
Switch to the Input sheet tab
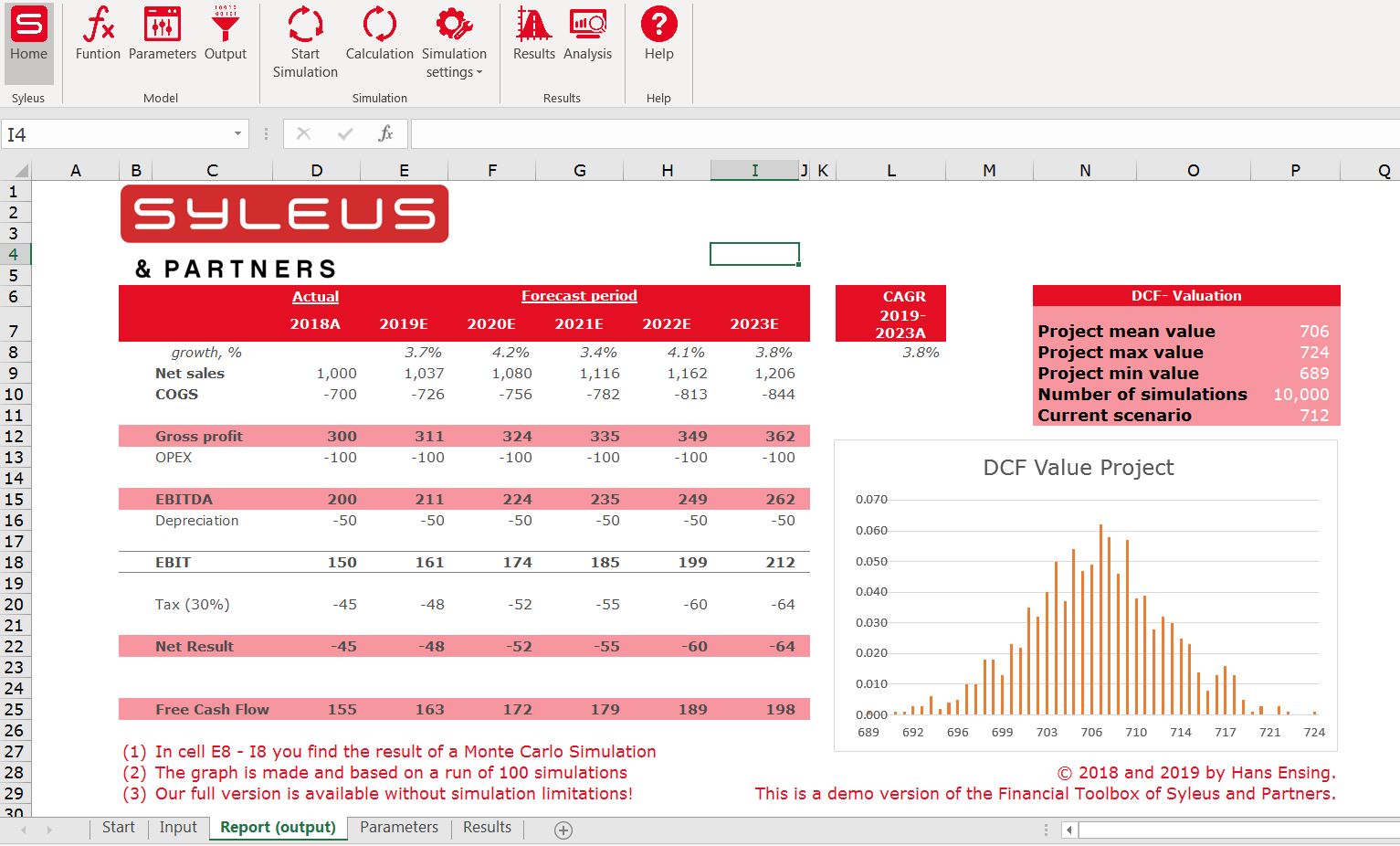pos(178,828)
